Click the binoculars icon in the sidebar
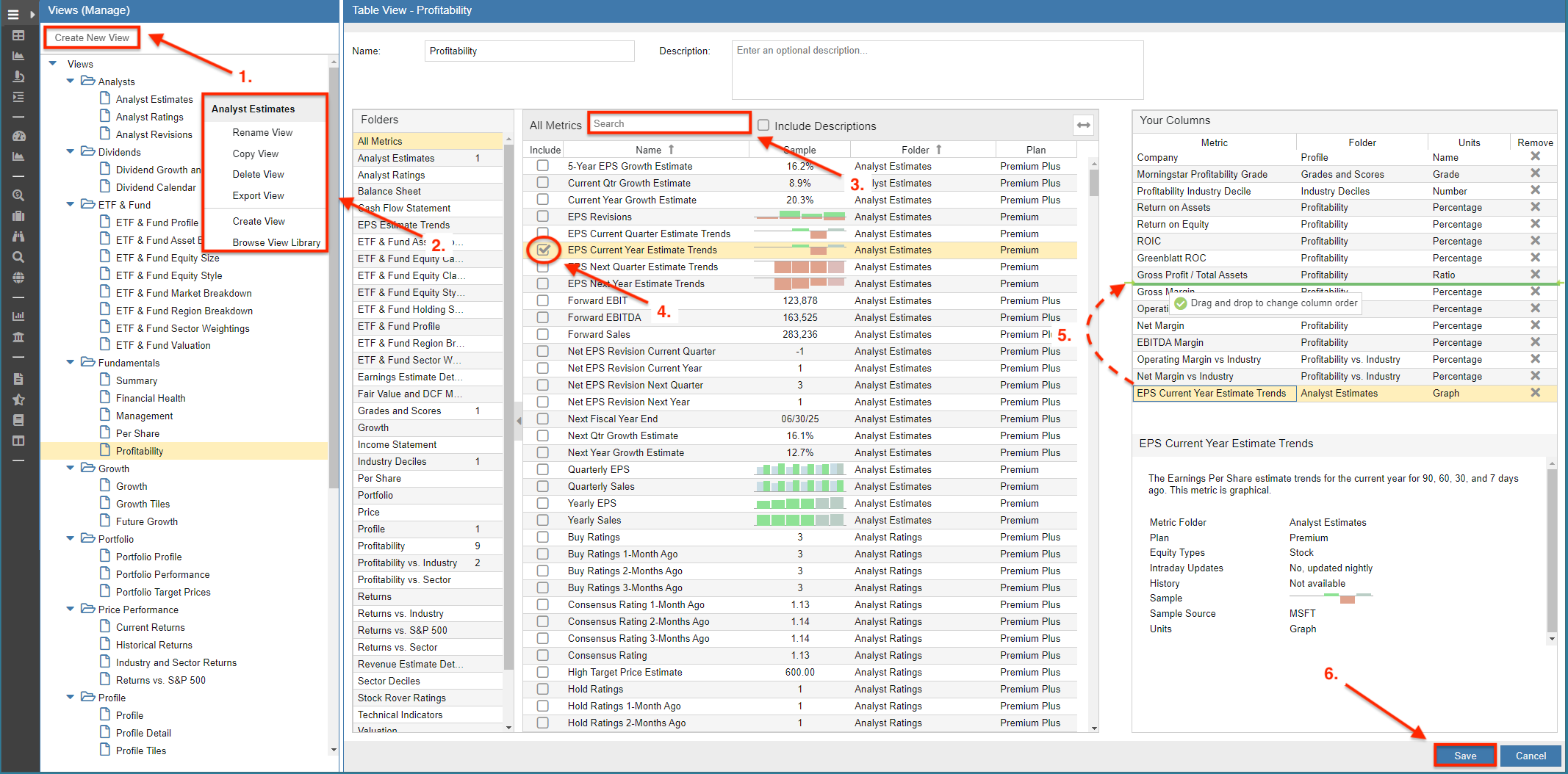The image size is (1568, 774). pyautogui.click(x=18, y=236)
